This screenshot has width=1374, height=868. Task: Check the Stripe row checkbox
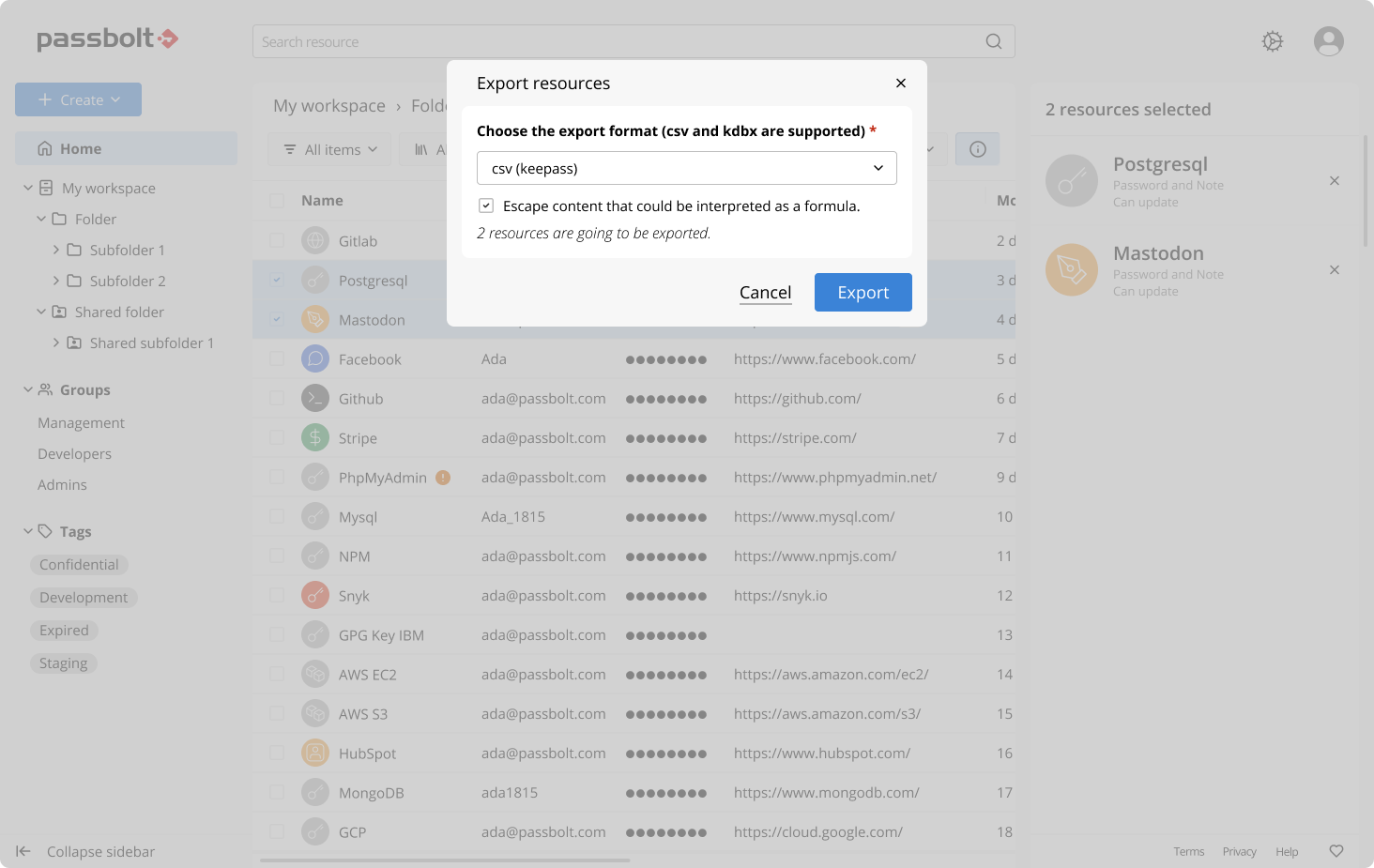277,438
